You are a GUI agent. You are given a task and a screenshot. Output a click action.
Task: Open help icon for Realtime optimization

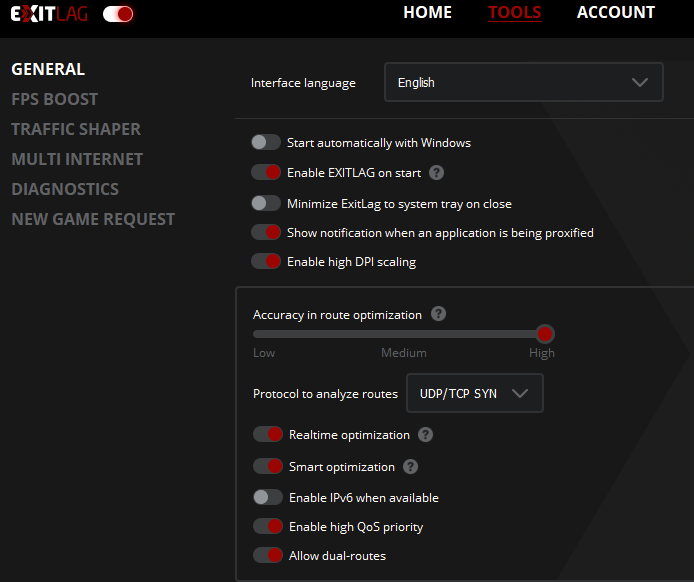tap(425, 435)
